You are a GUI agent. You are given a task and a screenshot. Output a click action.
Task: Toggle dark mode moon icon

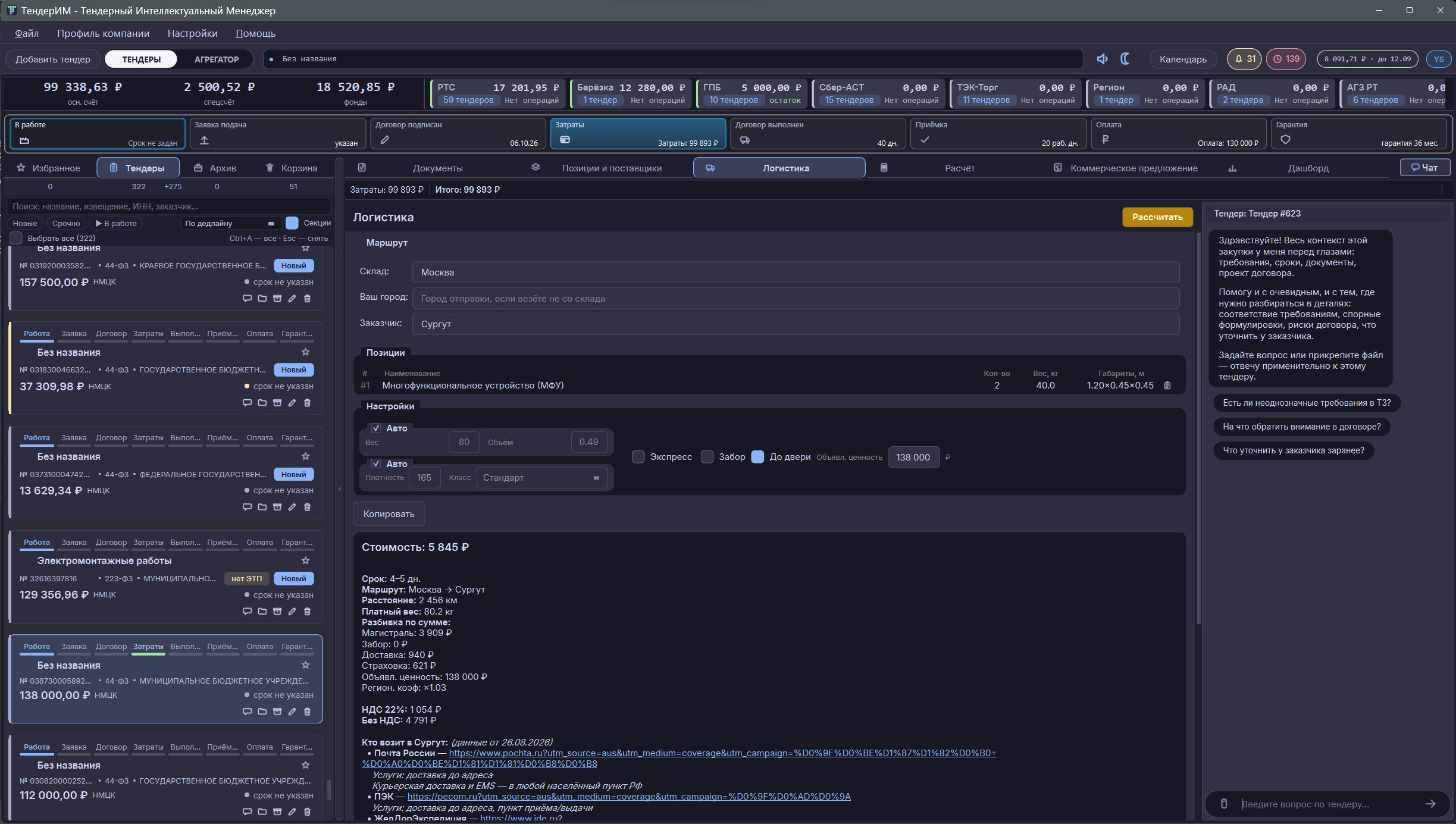coord(1125,59)
